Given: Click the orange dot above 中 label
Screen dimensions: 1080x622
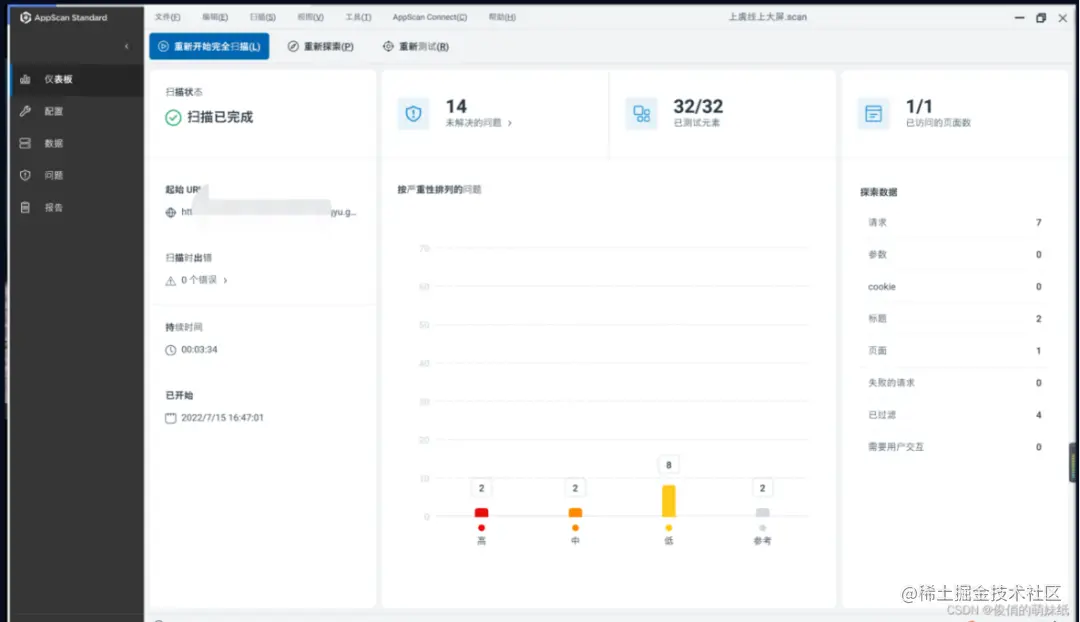Looking at the screenshot, I should pyautogui.click(x=575, y=528).
